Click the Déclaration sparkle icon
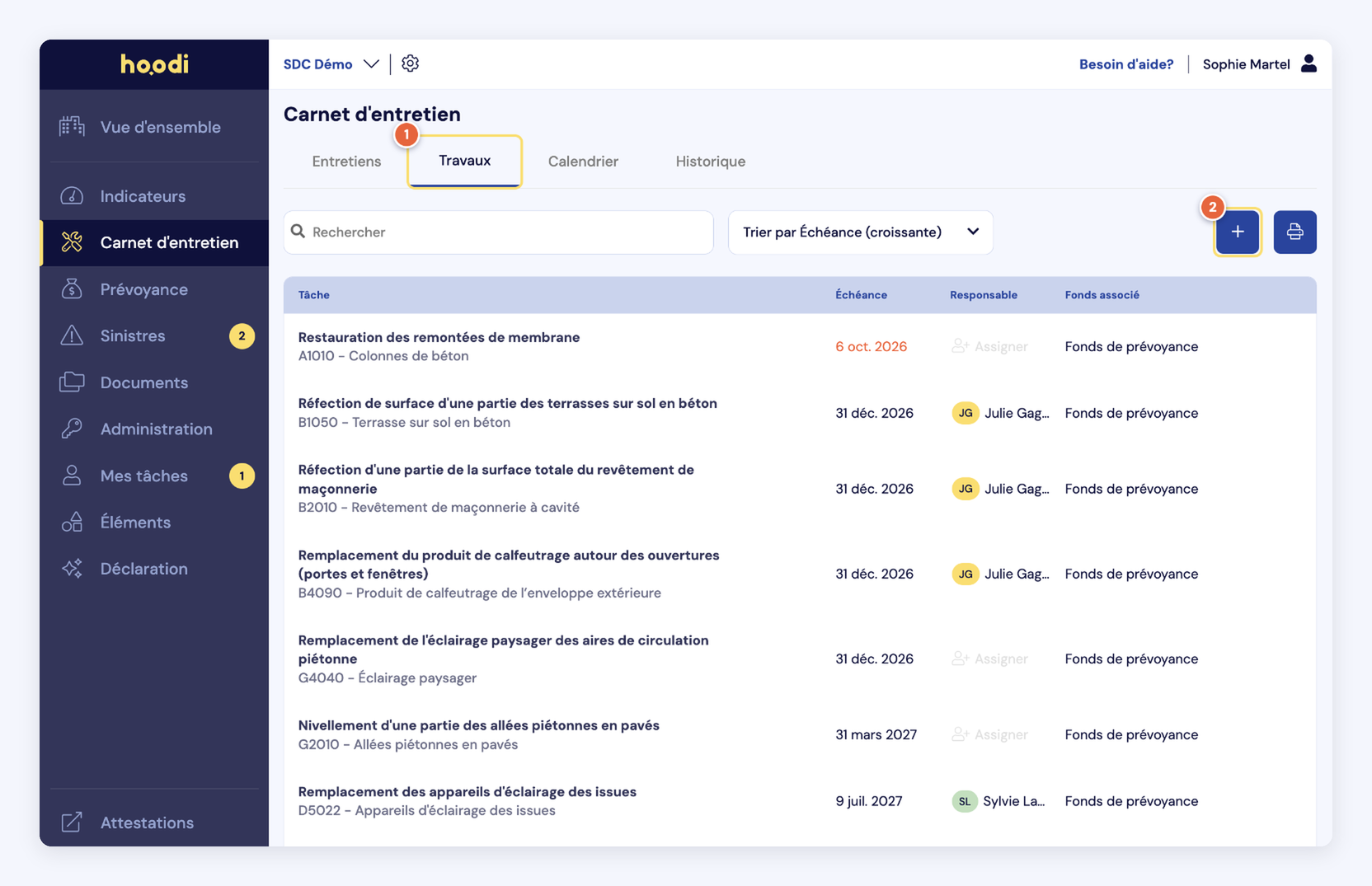 tap(72, 569)
